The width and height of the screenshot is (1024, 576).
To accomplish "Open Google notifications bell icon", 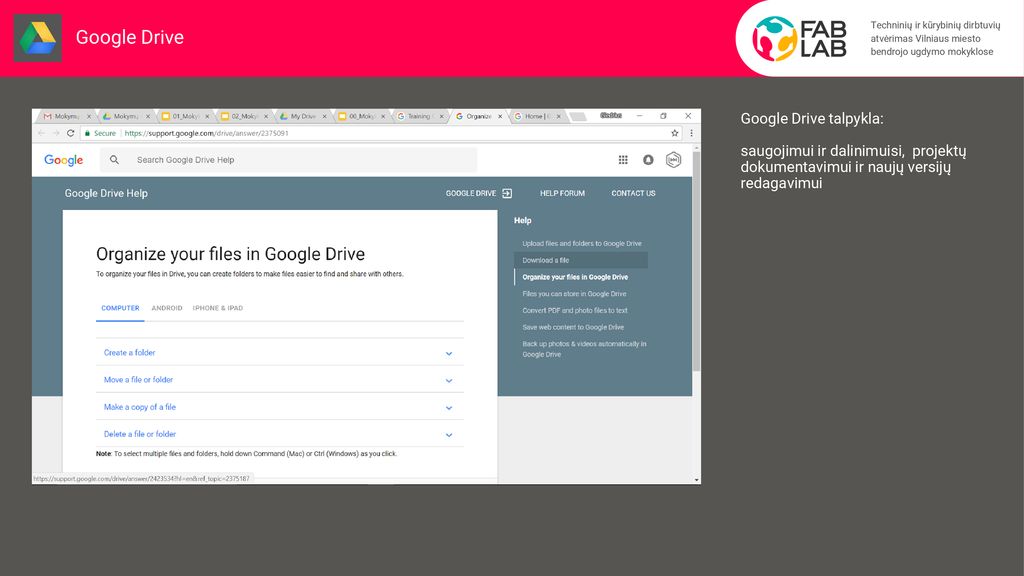I will 648,160.
